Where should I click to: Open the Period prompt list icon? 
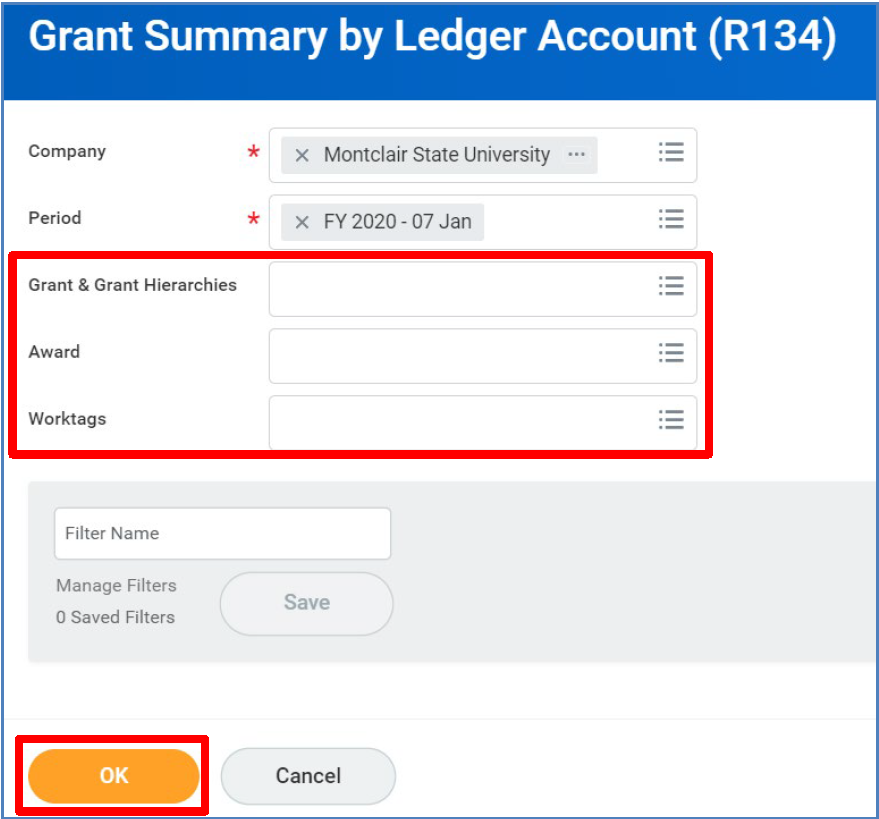(670, 221)
